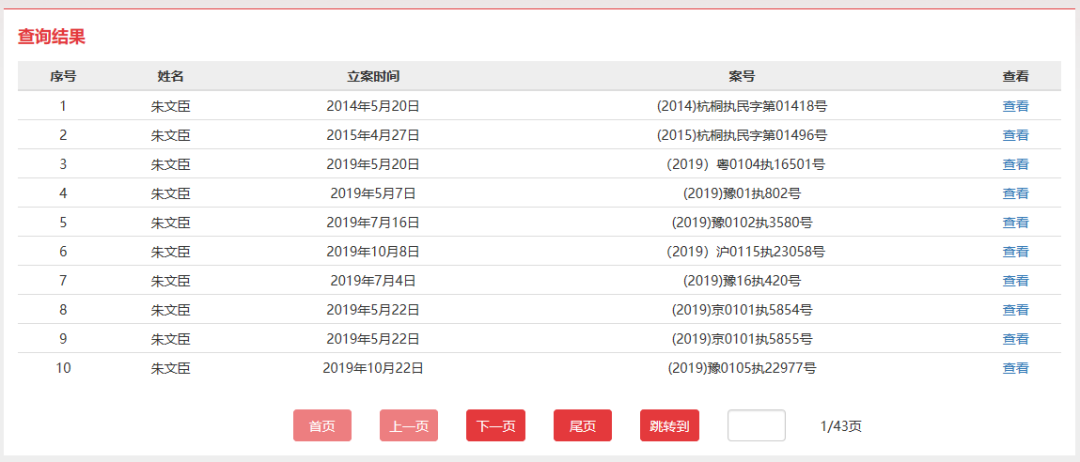Click the 查看 column header
Screen dimensions: 1080x462
point(1015,76)
